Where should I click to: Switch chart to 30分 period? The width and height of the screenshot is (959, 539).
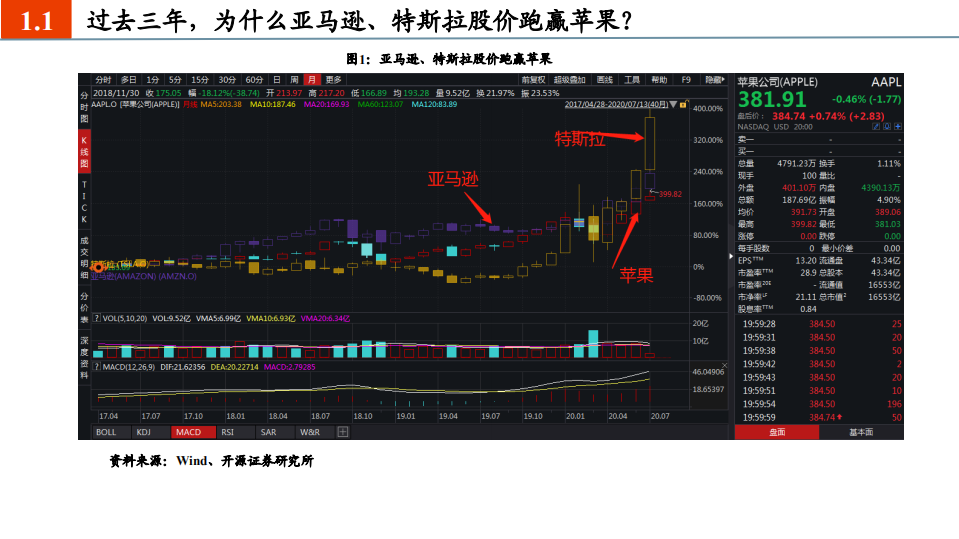pos(227,80)
